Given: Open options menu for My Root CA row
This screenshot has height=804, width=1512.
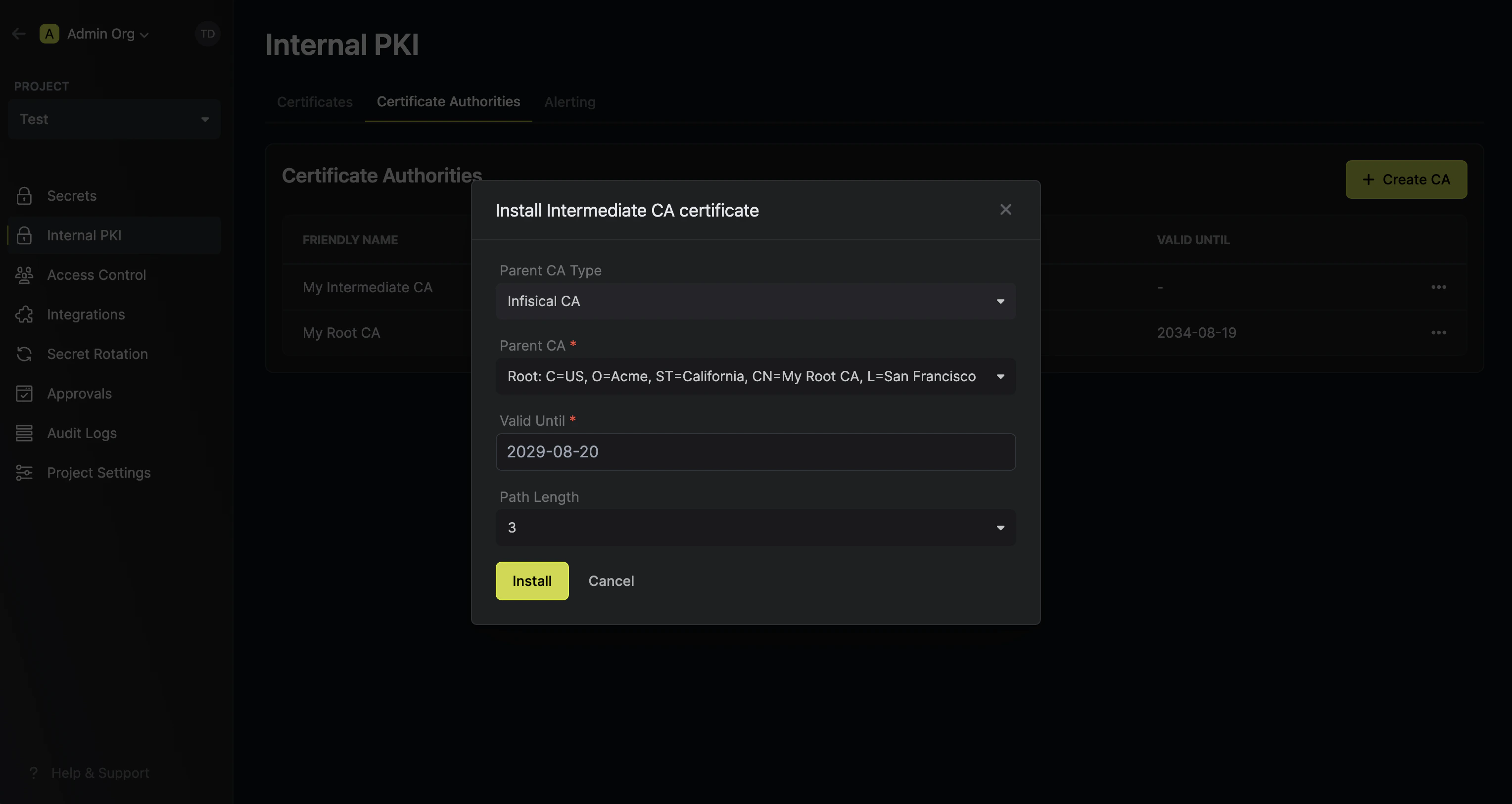Looking at the screenshot, I should click(x=1438, y=332).
